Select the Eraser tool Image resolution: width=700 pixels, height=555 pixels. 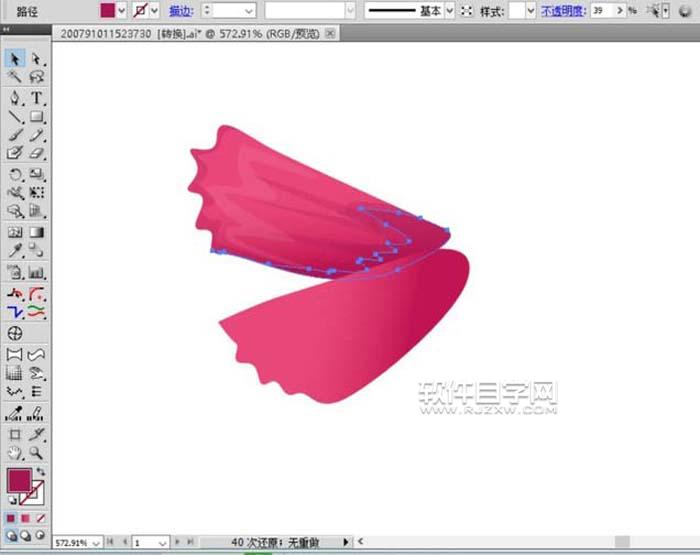pyautogui.click(x=37, y=154)
